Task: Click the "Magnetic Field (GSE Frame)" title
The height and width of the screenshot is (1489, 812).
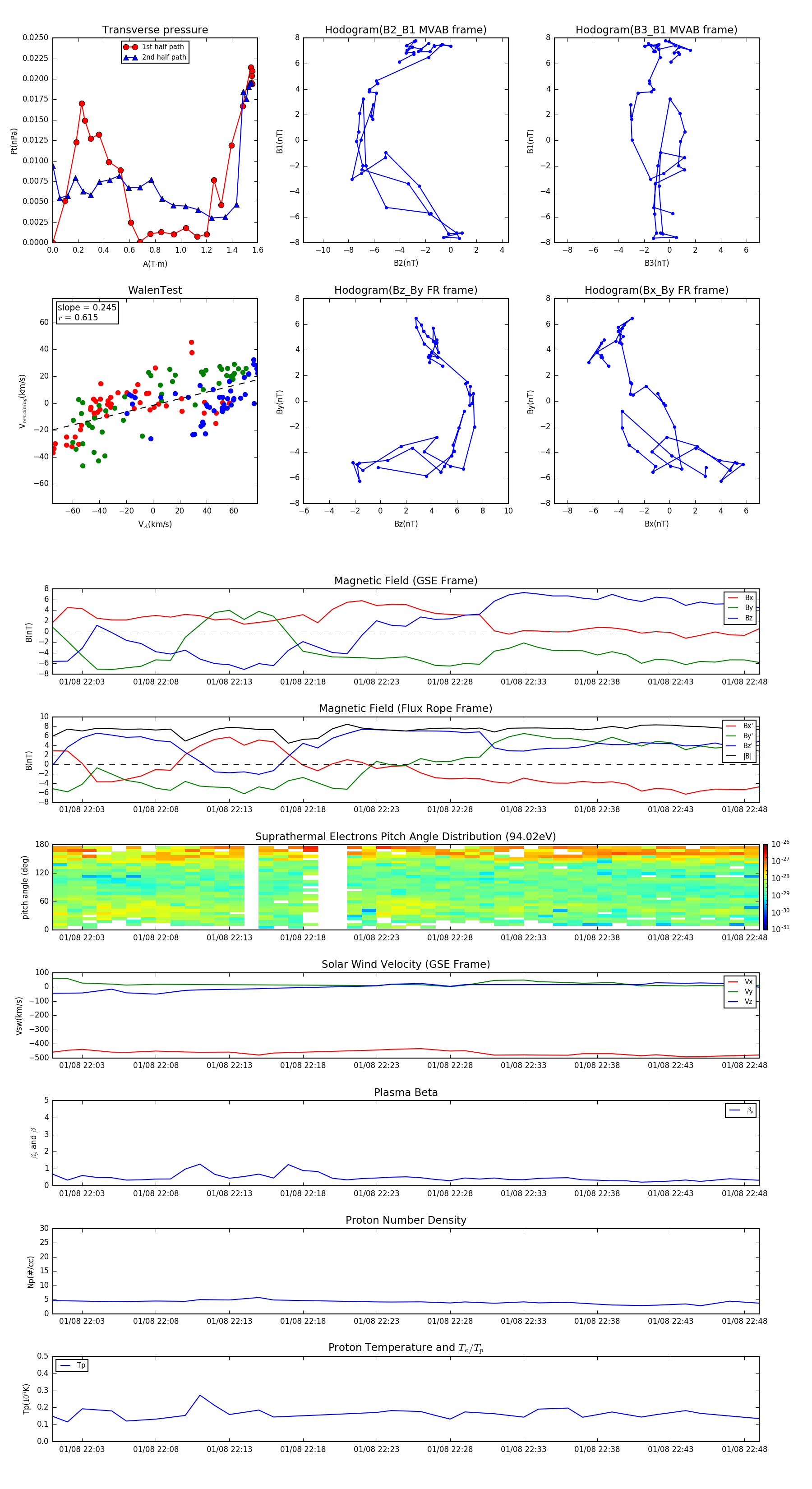Action: click(x=406, y=581)
